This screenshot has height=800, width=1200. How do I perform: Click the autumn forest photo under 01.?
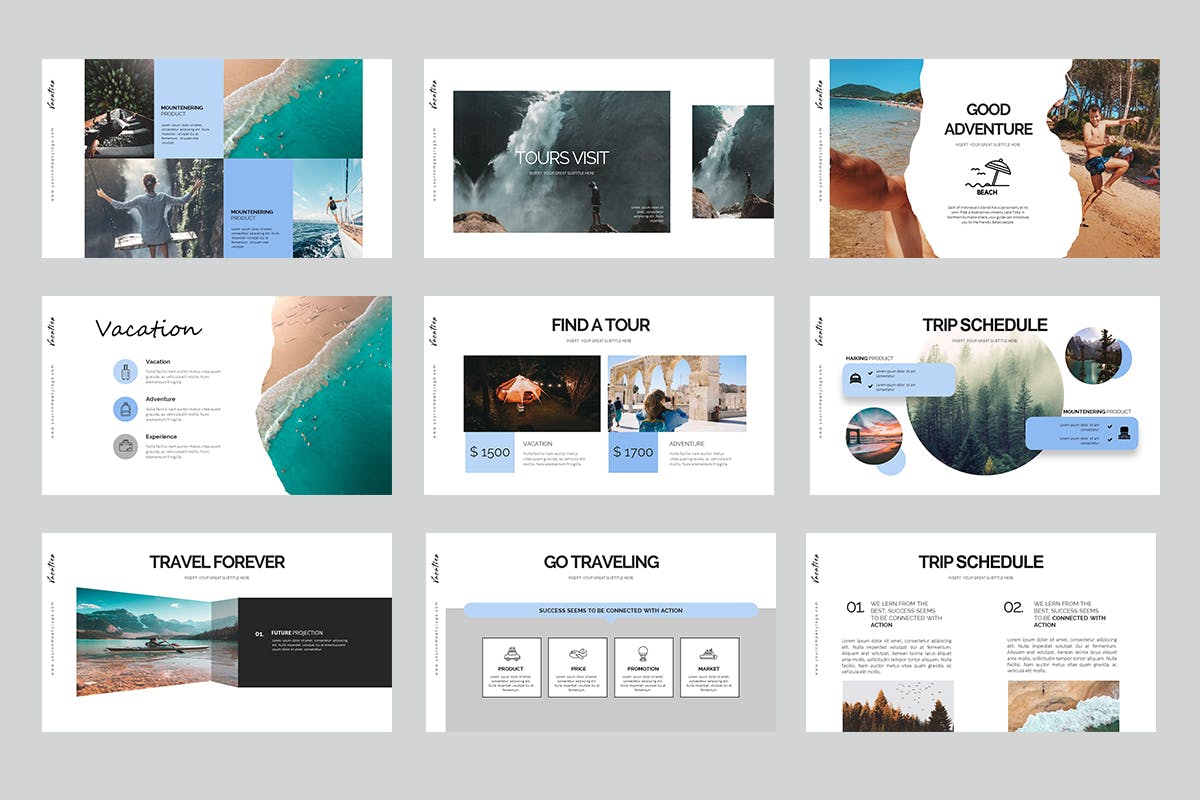pos(898,706)
